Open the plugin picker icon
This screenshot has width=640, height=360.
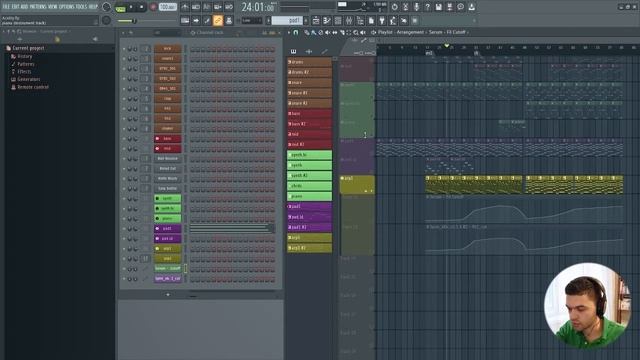382,20
